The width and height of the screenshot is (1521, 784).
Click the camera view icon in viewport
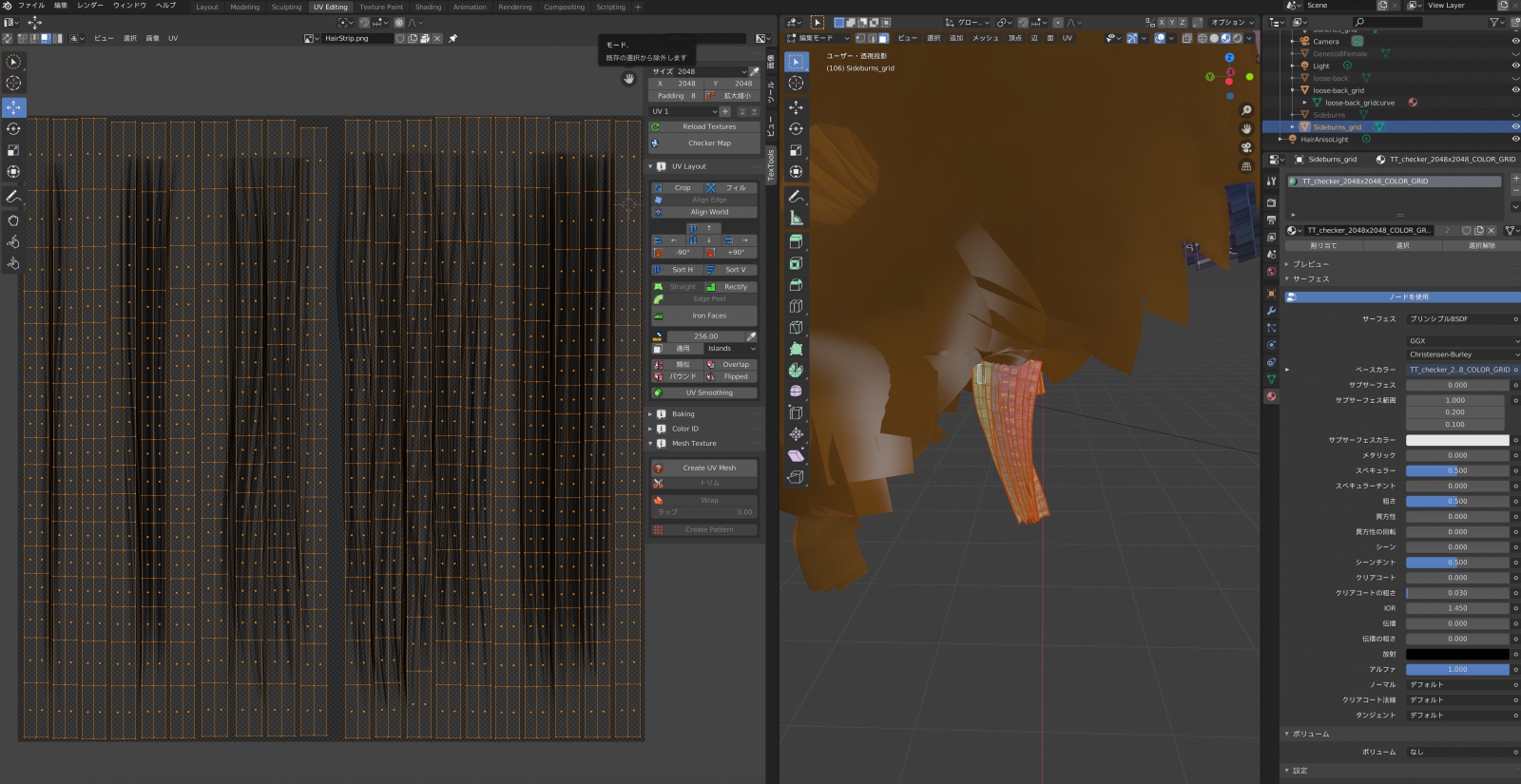1246,147
